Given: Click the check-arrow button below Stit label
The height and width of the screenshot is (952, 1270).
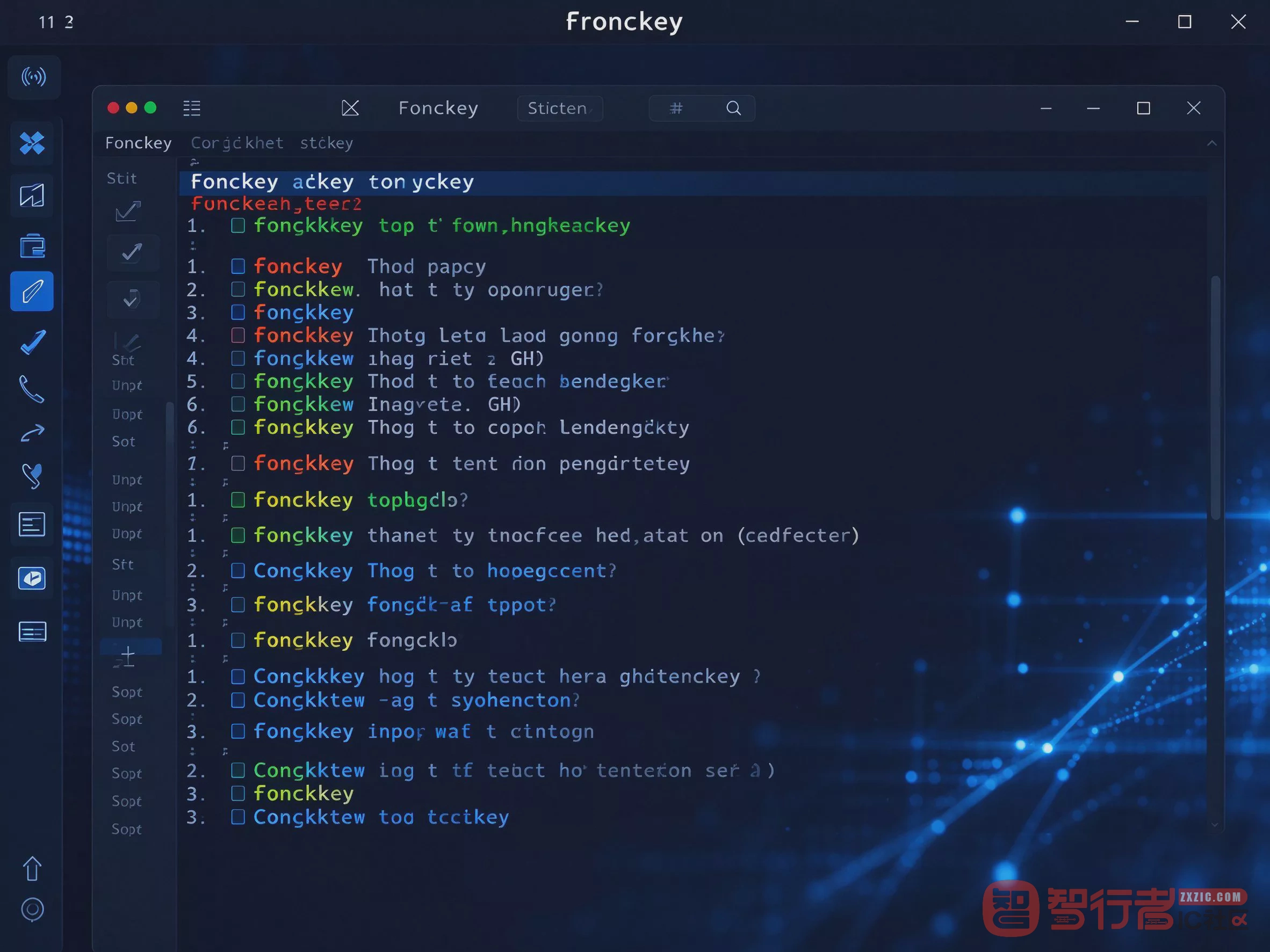Looking at the screenshot, I should 128,211.
